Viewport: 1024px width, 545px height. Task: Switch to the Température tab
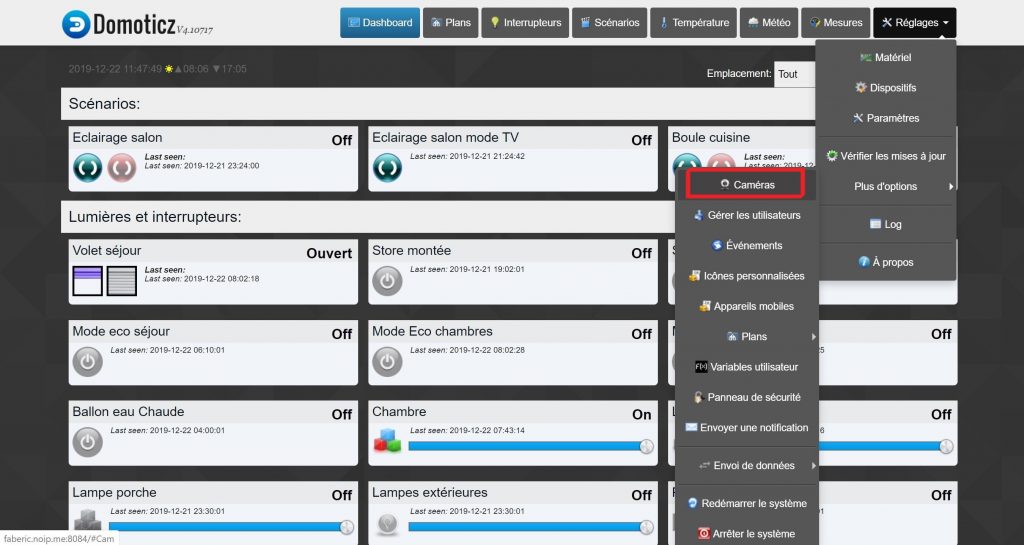[693, 23]
